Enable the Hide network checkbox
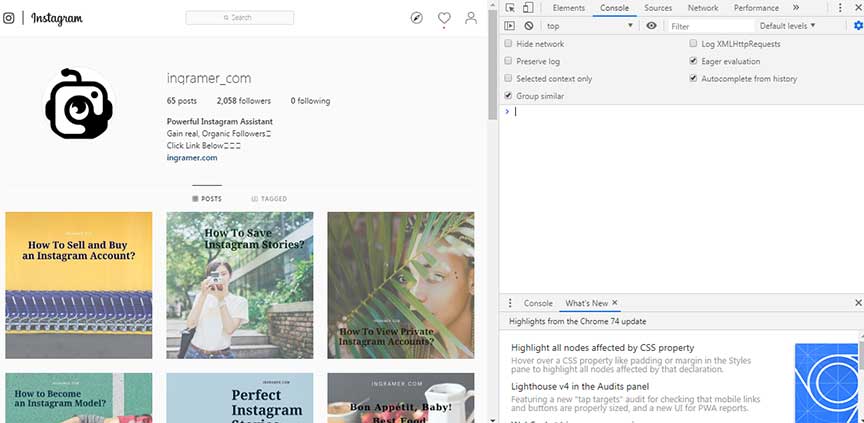The height and width of the screenshot is (423, 864). [508, 44]
